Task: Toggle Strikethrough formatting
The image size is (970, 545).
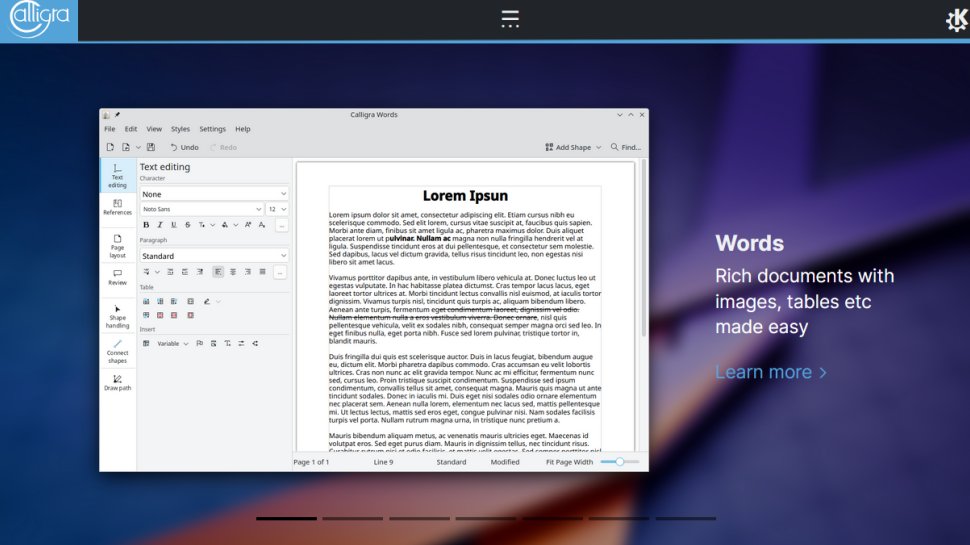Action: 187,225
